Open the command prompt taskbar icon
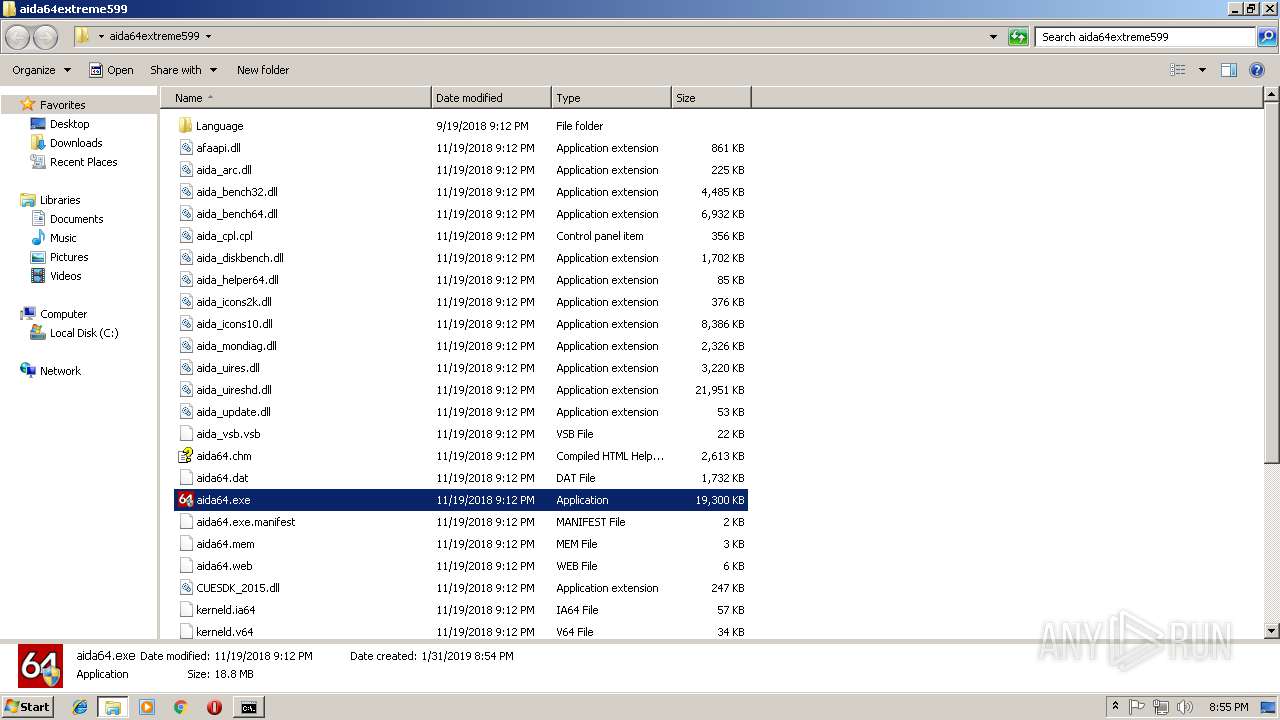The height and width of the screenshot is (720, 1280). [x=248, y=707]
